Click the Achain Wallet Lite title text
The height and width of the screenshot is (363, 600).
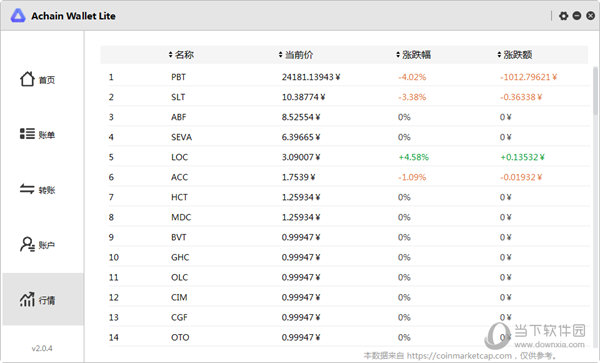[x=73, y=16]
